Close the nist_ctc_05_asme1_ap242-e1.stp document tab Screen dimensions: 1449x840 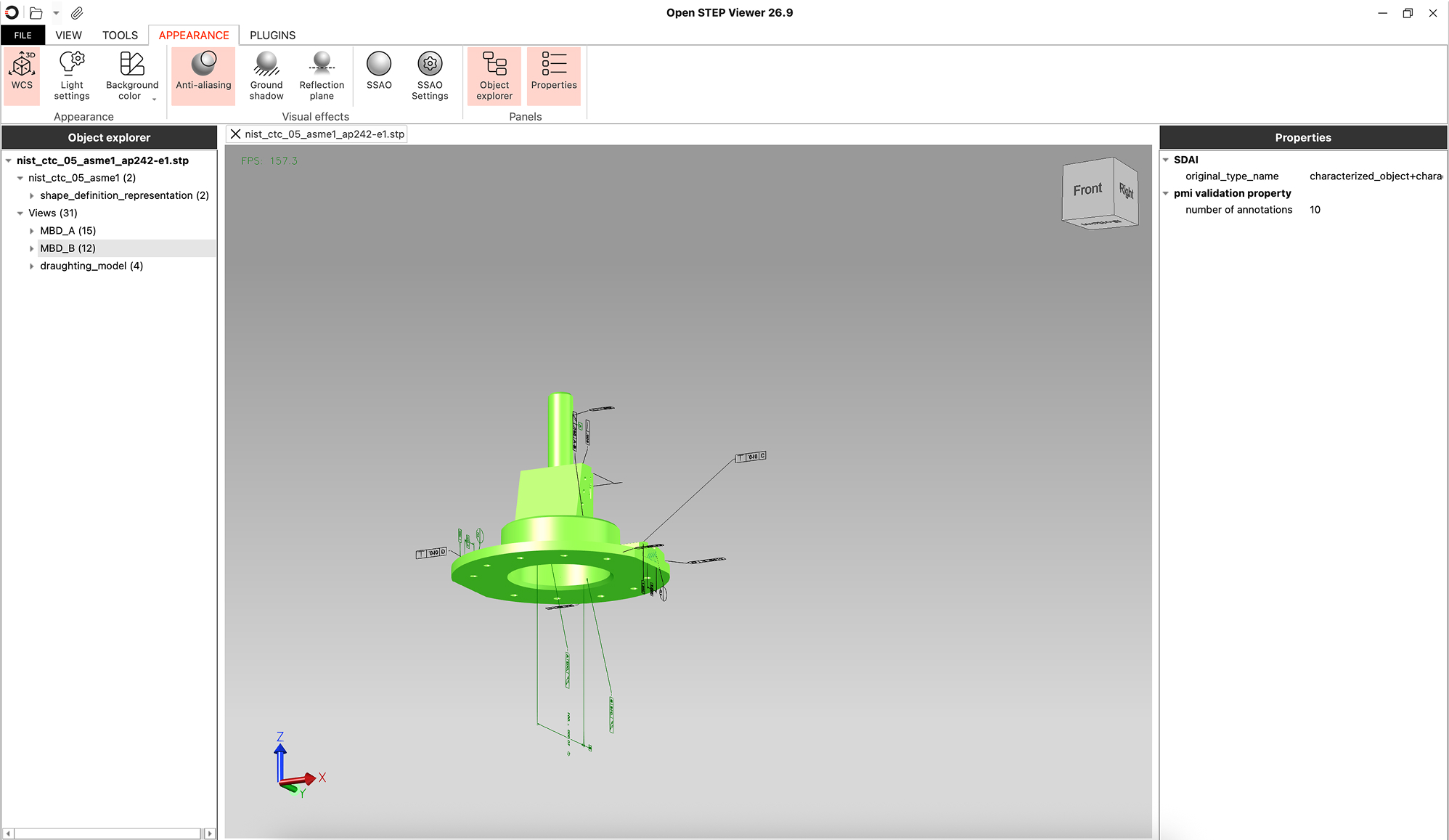click(235, 134)
